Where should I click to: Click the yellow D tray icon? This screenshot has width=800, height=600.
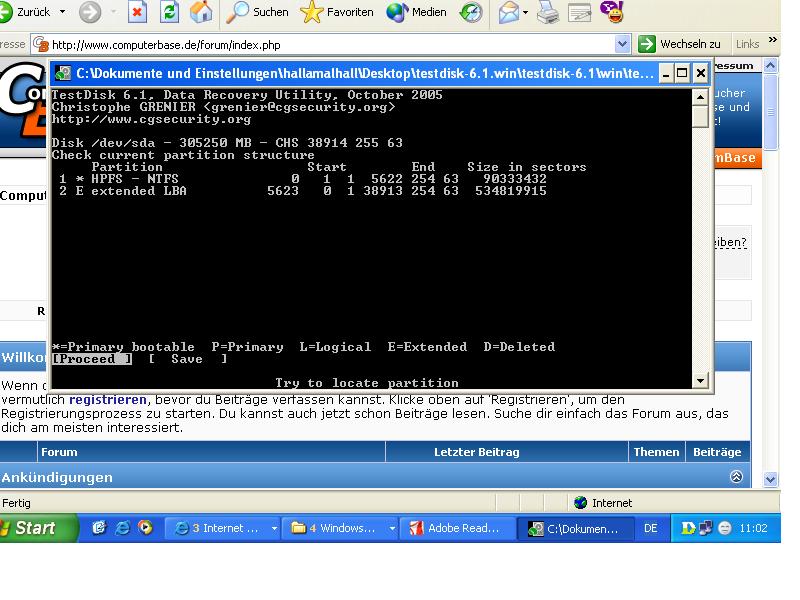[688, 529]
